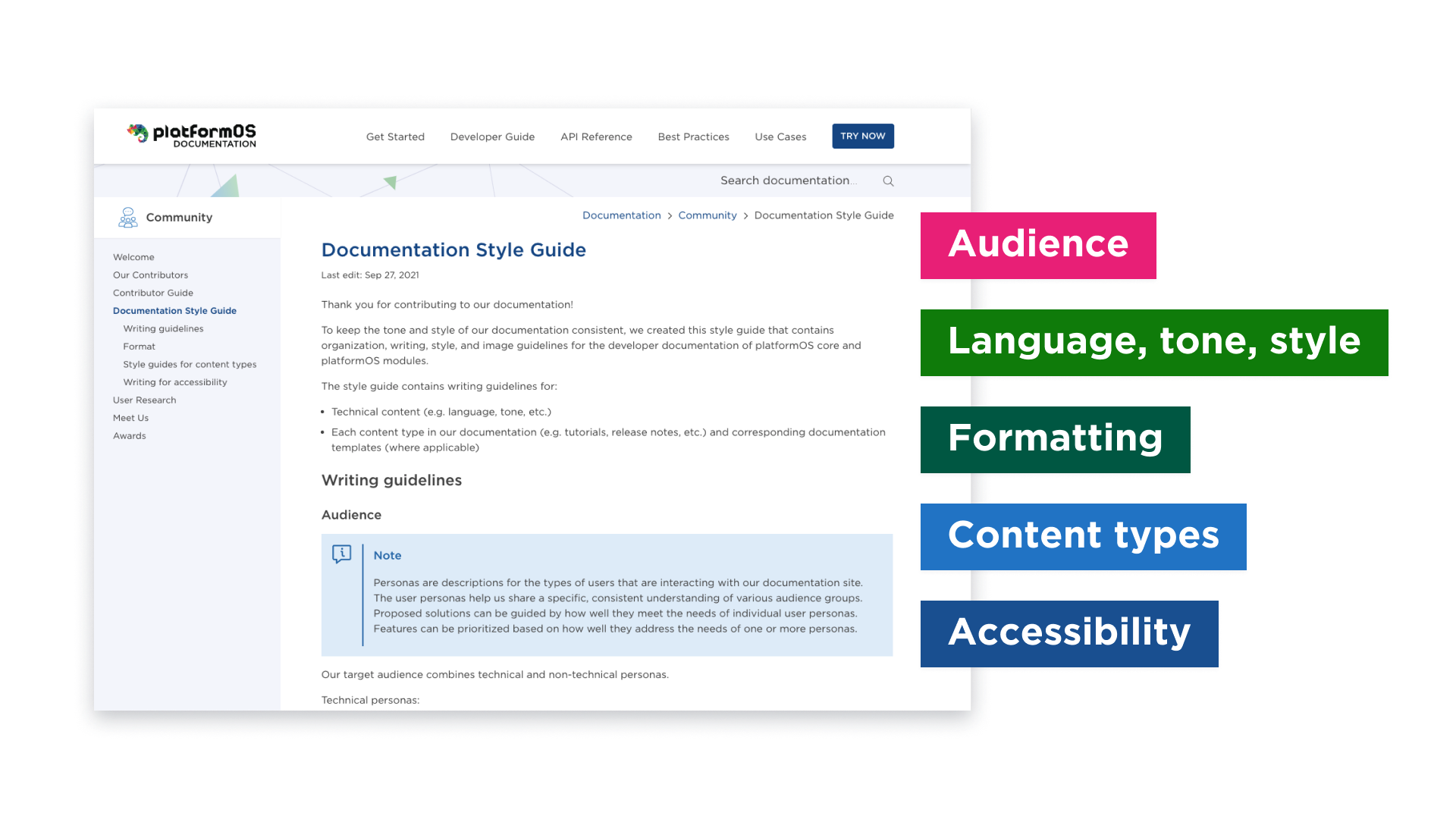Open the Get Started section
The width and height of the screenshot is (1456, 819).
point(394,136)
